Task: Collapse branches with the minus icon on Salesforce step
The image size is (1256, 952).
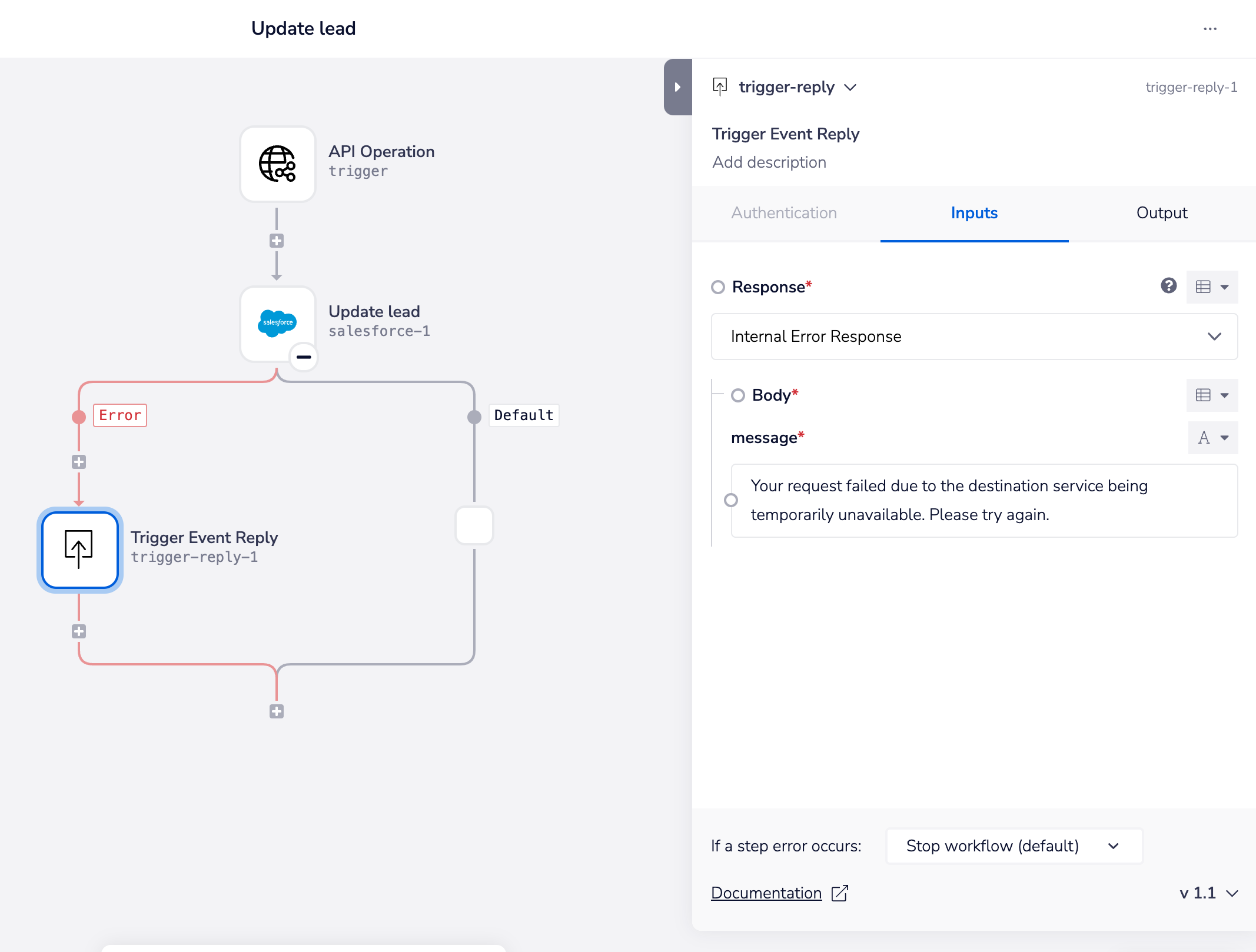Action: 304,357
